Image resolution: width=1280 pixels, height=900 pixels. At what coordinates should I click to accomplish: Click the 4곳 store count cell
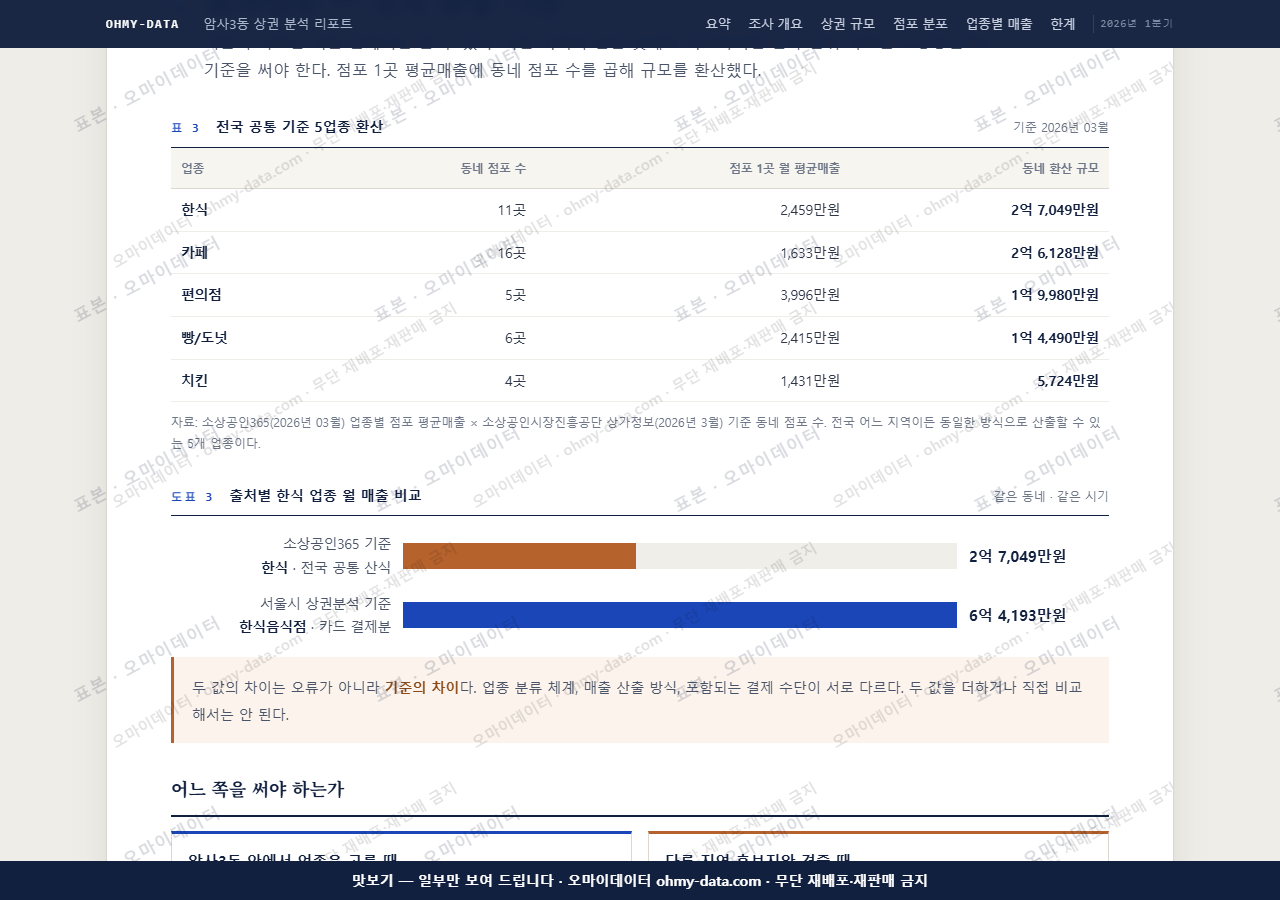(515, 381)
